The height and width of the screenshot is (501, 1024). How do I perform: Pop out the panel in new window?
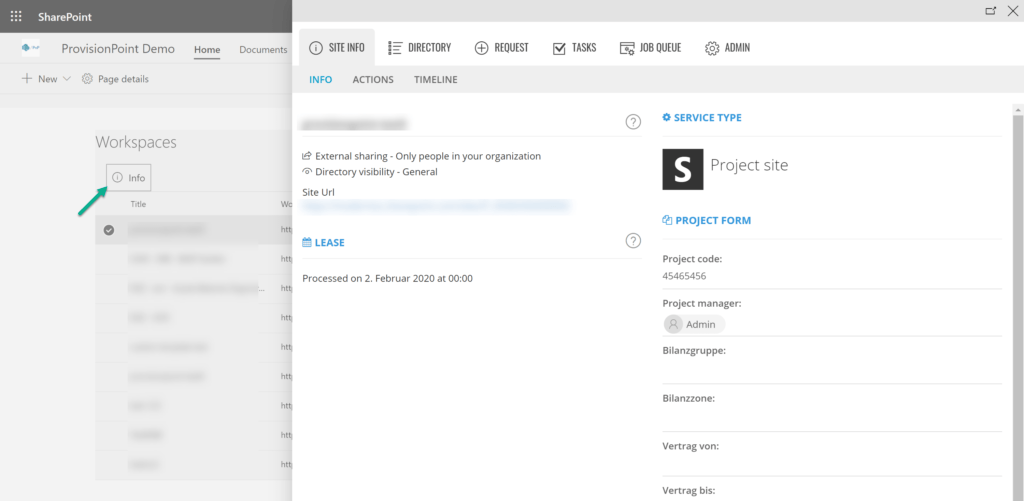991,10
